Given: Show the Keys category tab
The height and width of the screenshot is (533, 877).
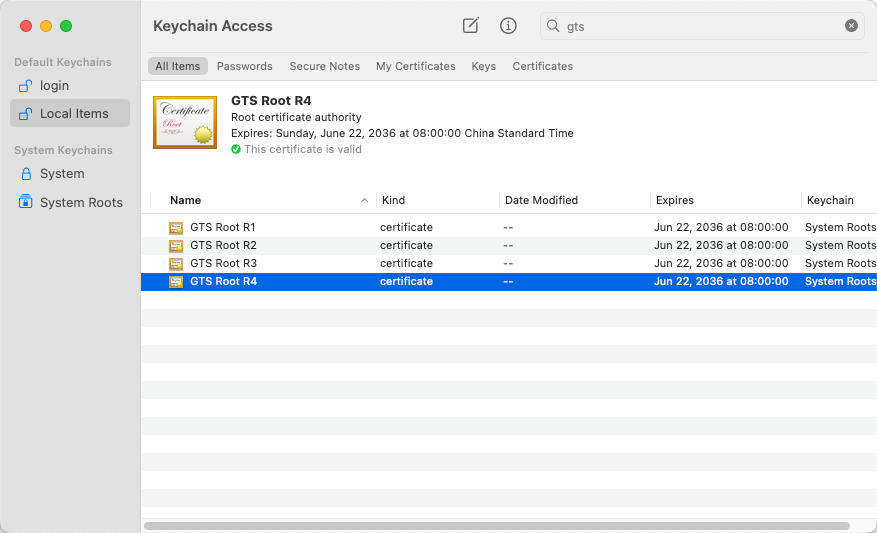Looking at the screenshot, I should point(483,66).
